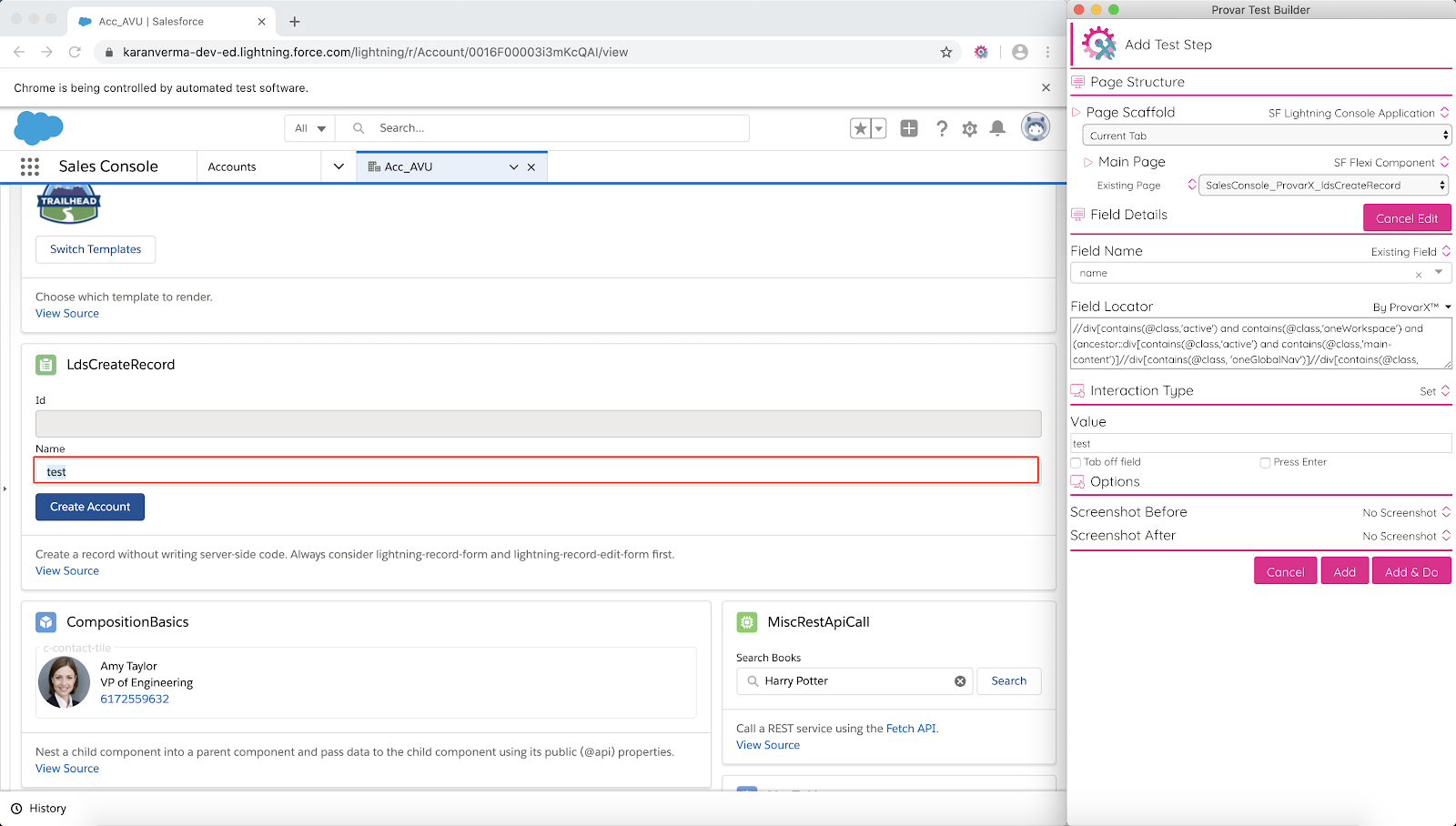Viewport: 1456px width, 826px height.
Task: Click the Provar gear logo icon
Action: click(1098, 44)
